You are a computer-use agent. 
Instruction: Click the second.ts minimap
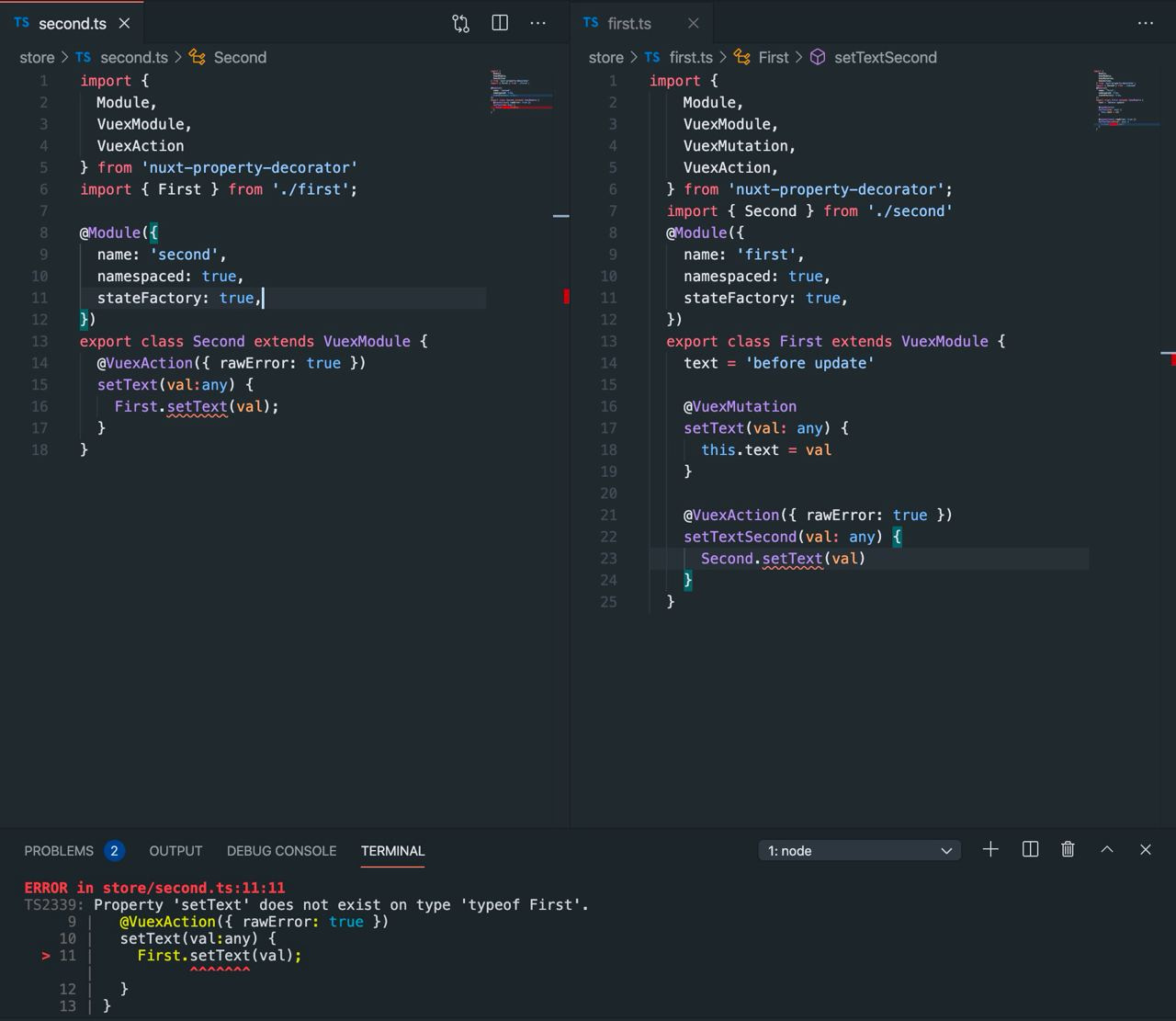(x=521, y=90)
